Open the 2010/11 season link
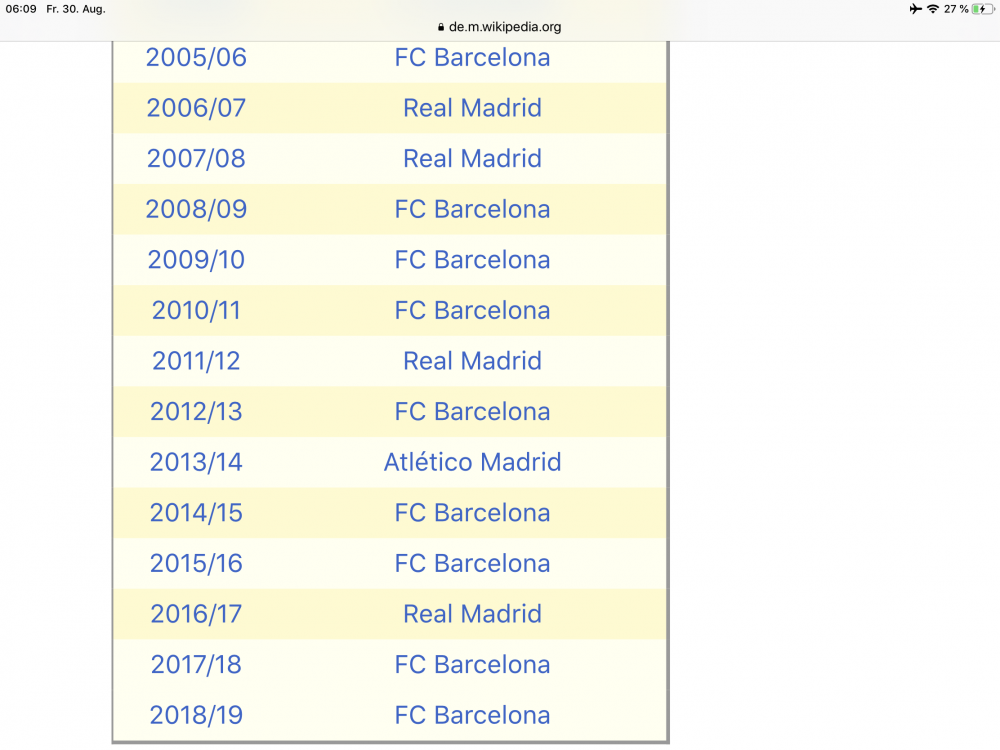This screenshot has height=750, width=1000. (x=196, y=311)
